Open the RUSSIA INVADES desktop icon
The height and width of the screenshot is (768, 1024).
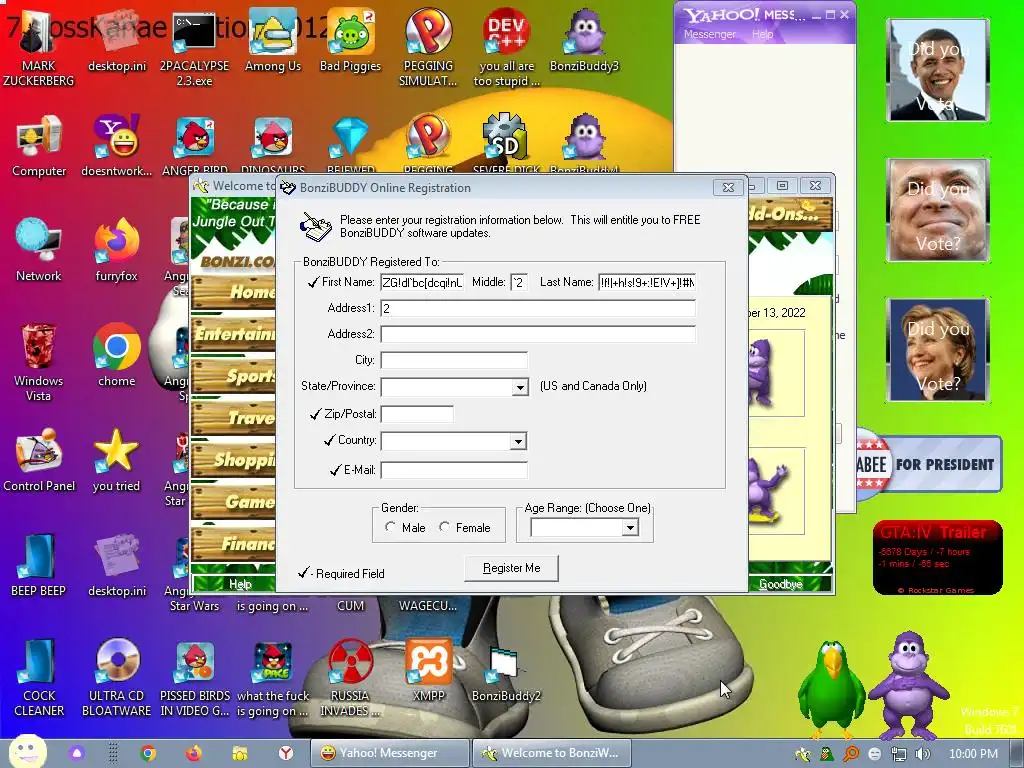350,679
